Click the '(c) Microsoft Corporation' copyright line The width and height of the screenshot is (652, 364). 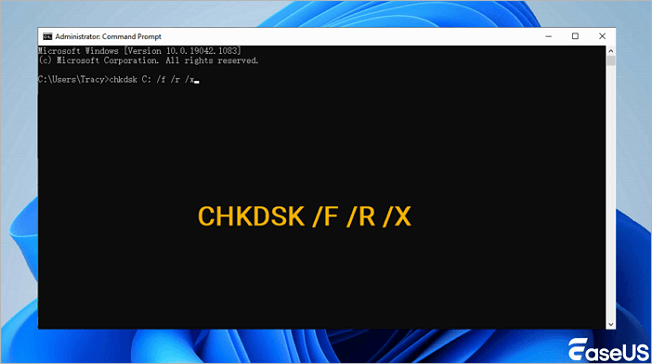148,60
